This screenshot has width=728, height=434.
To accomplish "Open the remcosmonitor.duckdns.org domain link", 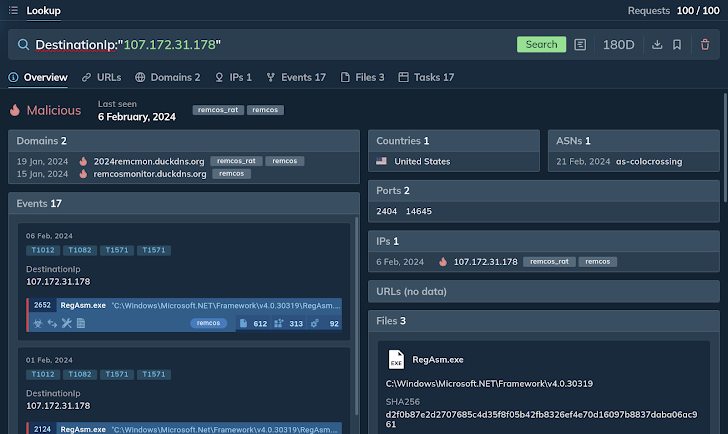I will click(150, 174).
